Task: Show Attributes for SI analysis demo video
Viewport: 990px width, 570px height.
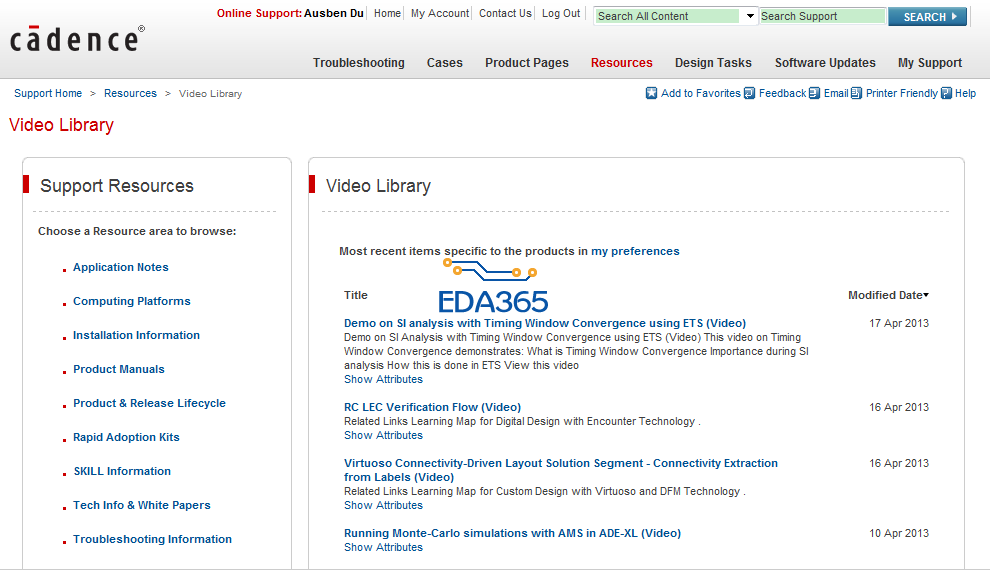Action: [x=383, y=379]
